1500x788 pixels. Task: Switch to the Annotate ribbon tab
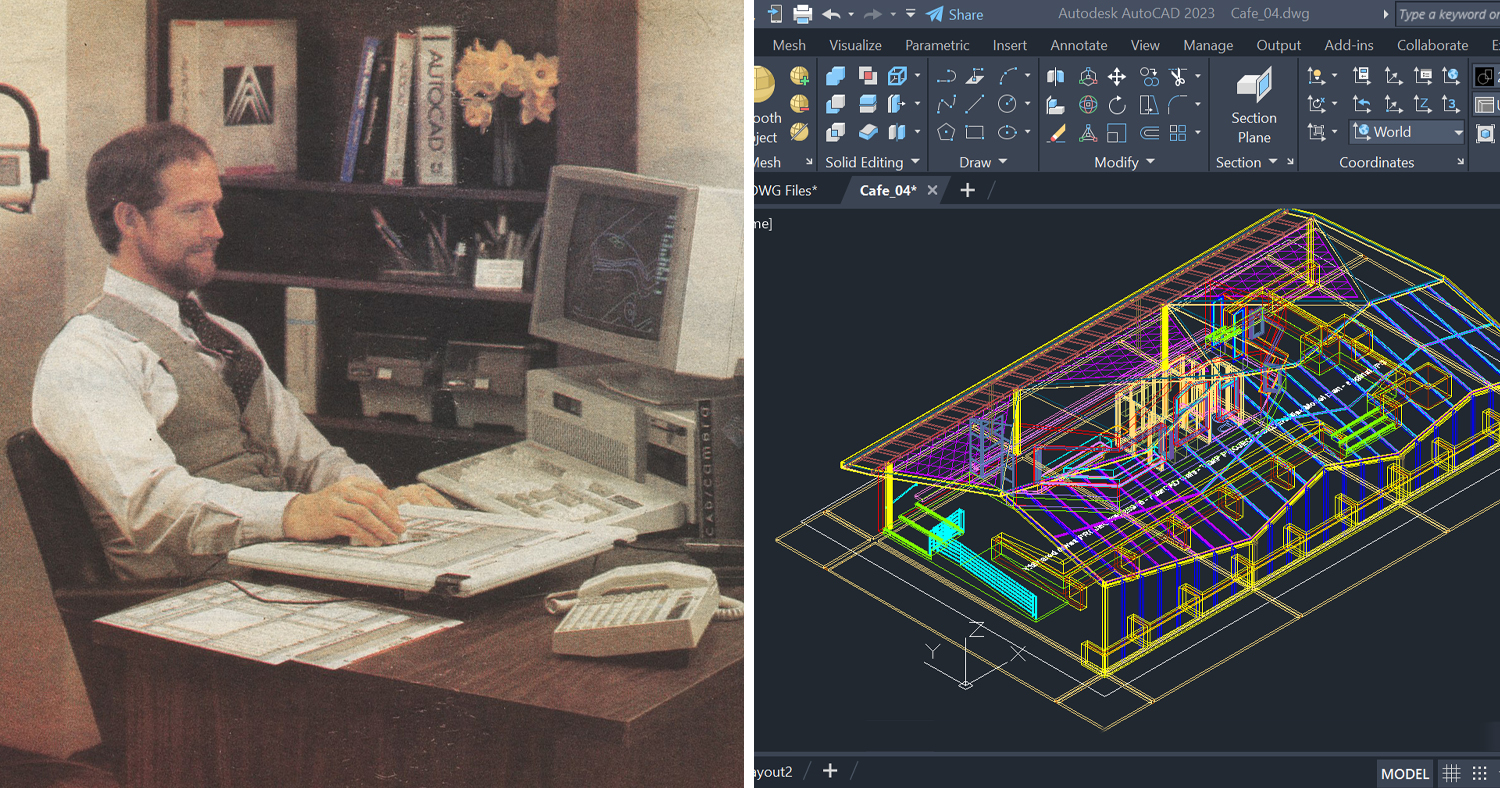(x=1079, y=45)
